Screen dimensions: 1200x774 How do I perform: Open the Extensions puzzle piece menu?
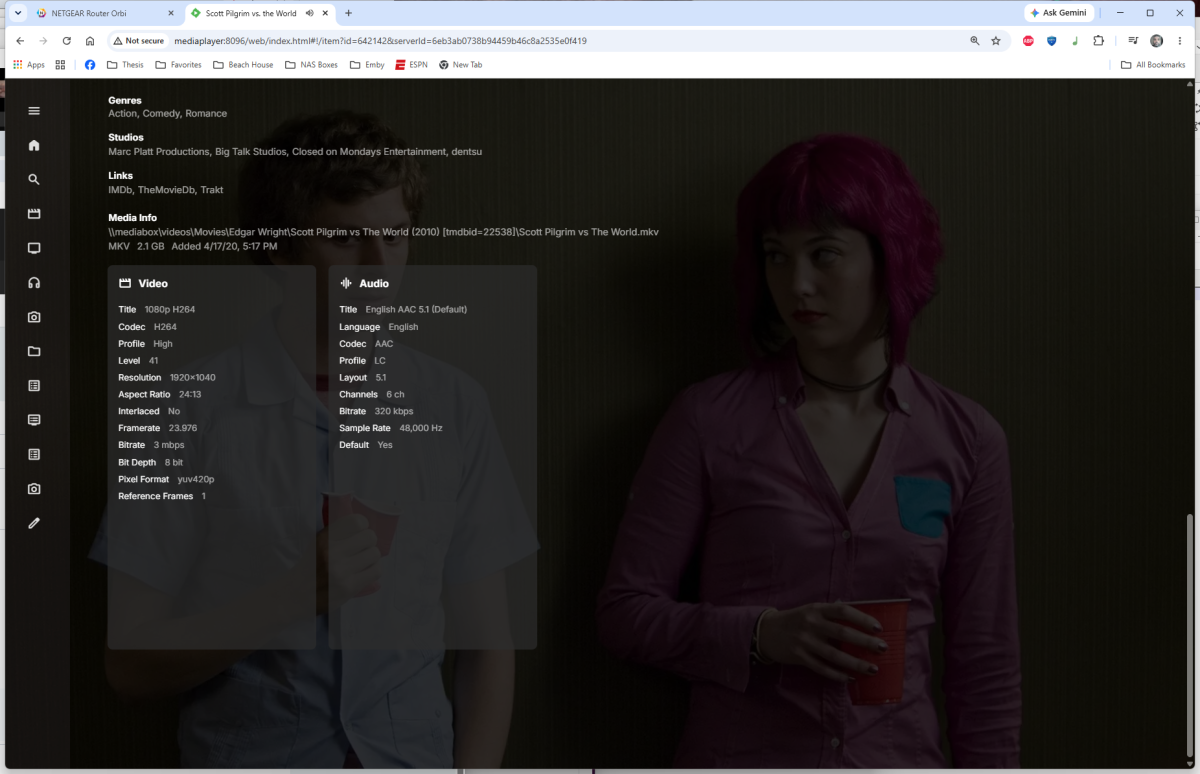pyautogui.click(x=1098, y=41)
